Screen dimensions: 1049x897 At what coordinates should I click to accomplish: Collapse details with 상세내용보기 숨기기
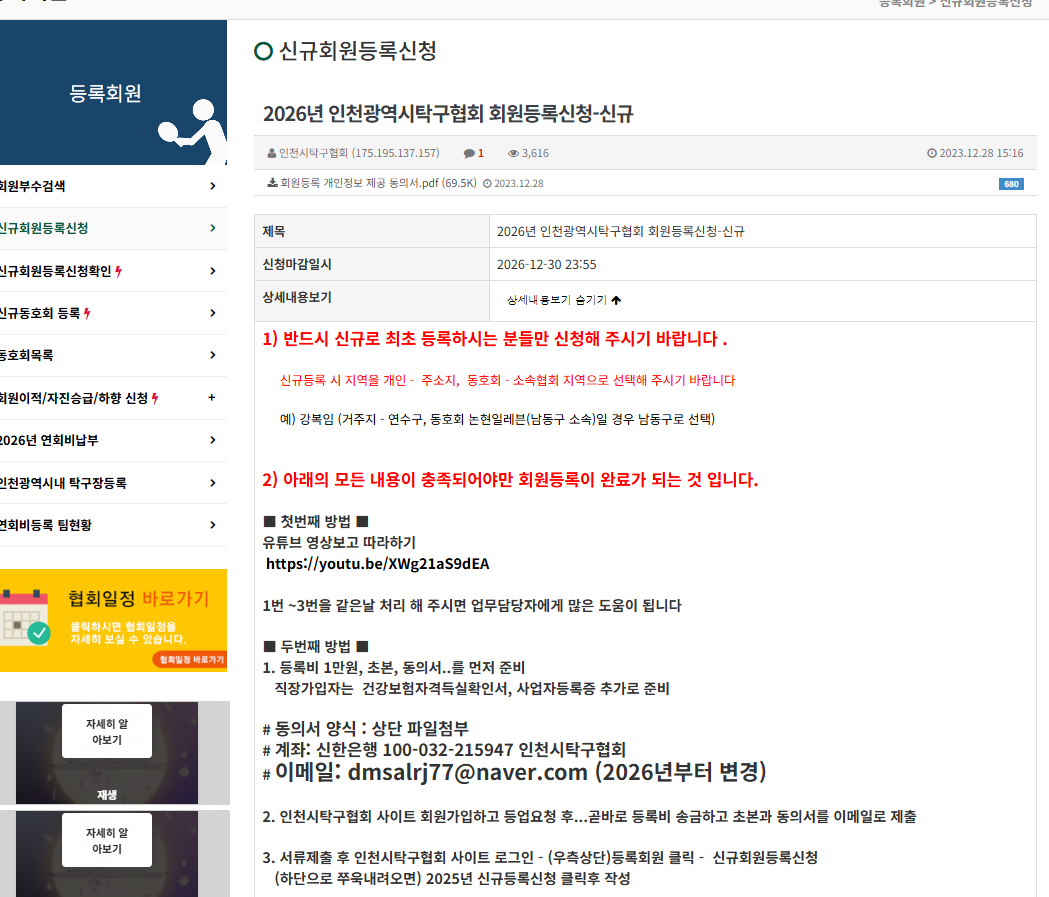coord(564,299)
